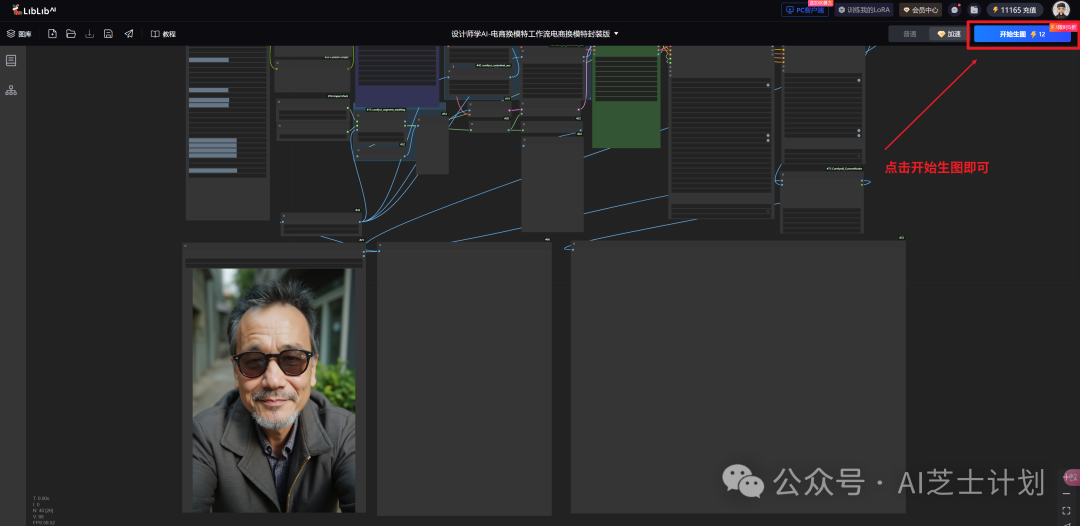
Task: Open 会员中心 membership center
Action: point(920,10)
